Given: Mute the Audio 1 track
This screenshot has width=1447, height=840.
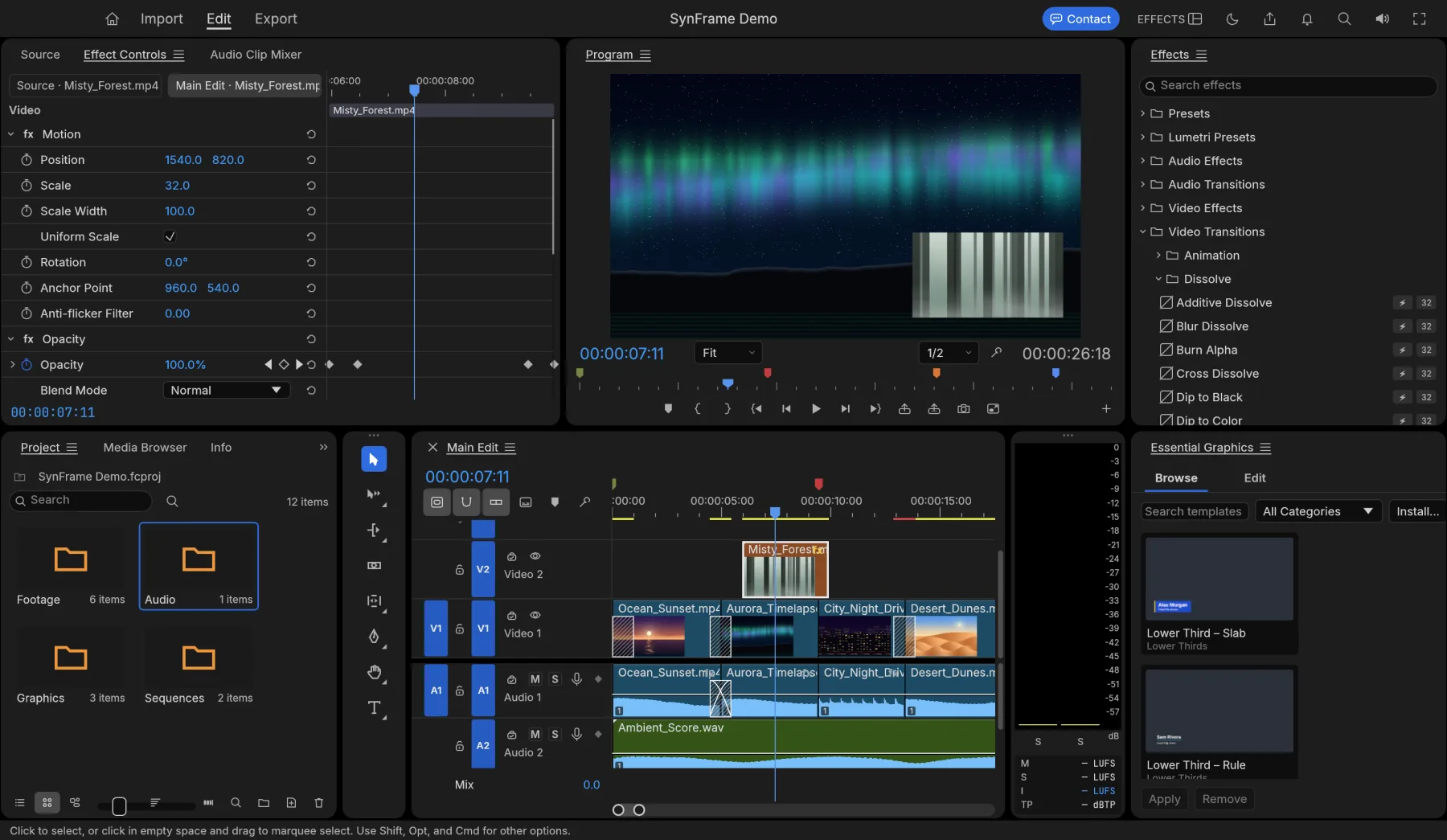Looking at the screenshot, I should point(535,679).
